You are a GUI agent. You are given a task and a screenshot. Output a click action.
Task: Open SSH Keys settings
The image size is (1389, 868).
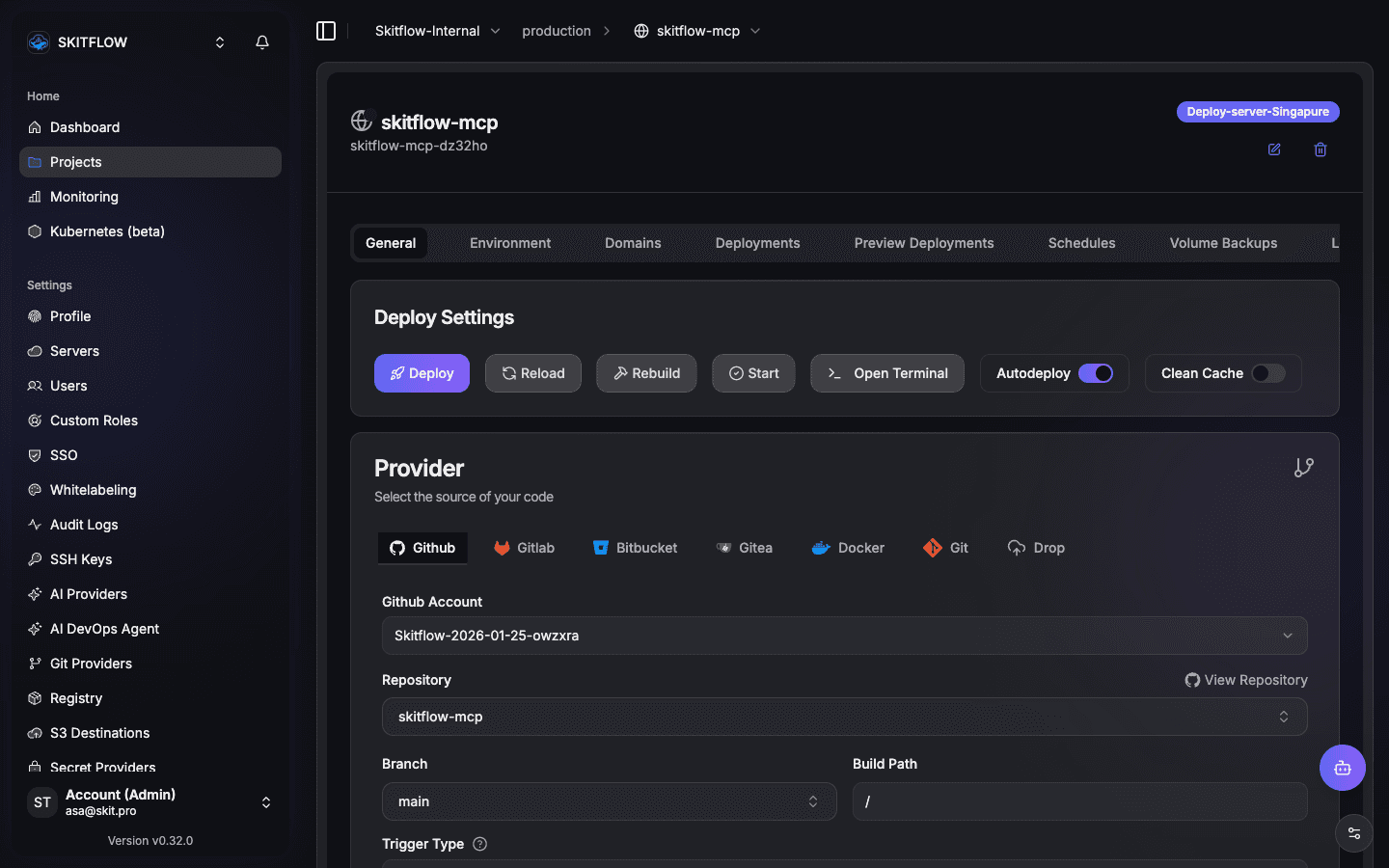point(150,559)
